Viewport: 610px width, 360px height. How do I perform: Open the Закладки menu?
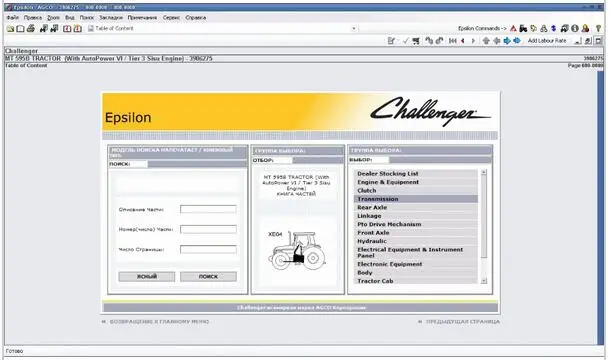[111, 18]
